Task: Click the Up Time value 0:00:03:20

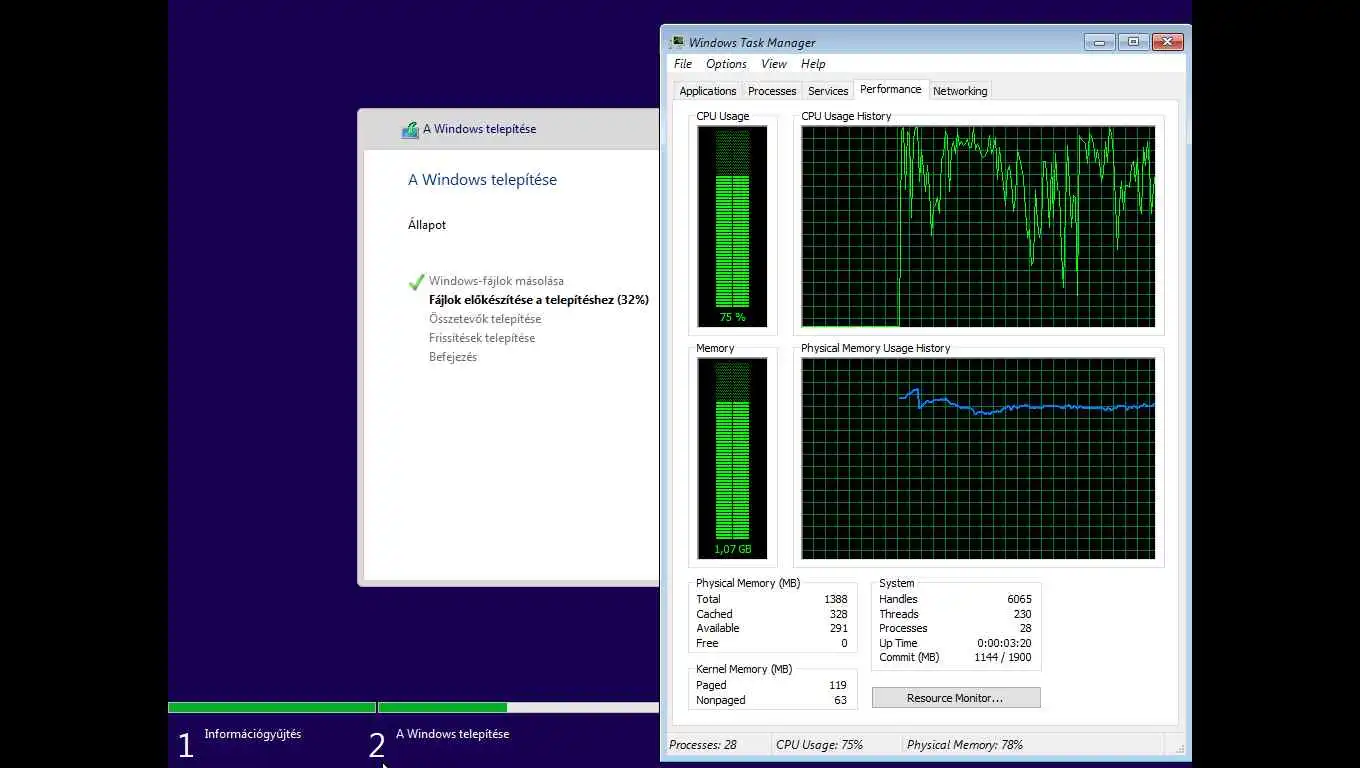Action: click(x=1004, y=643)
